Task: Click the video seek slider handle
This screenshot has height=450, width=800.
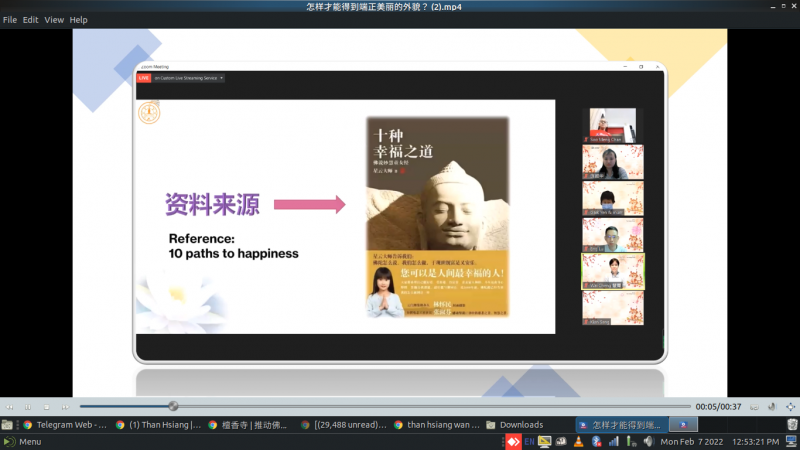Action: (173, 406)
